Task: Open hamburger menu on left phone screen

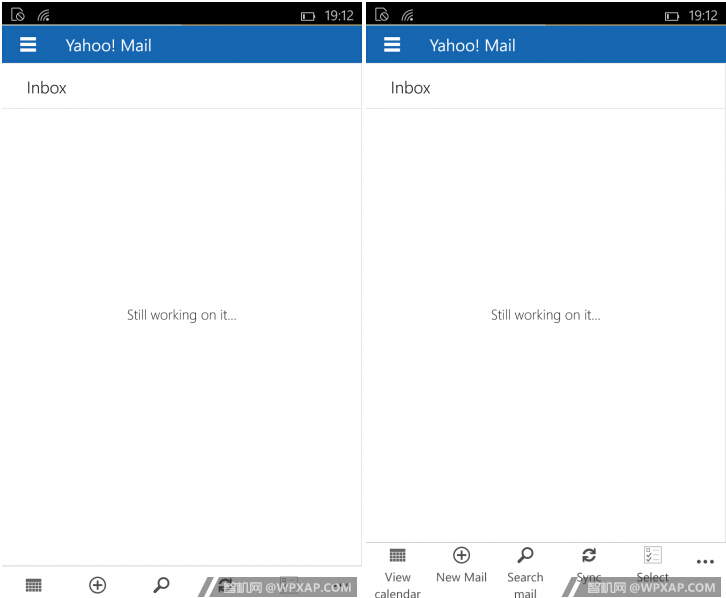Action: pos(28,45)
